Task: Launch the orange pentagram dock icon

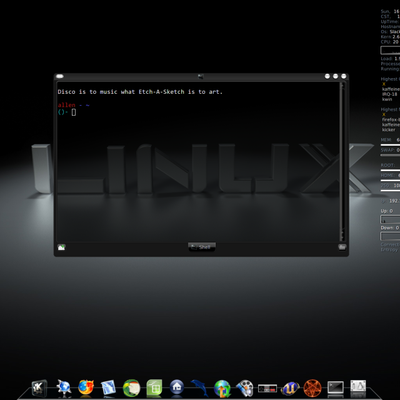Action: pyautogui.click(x=312, y=388)
